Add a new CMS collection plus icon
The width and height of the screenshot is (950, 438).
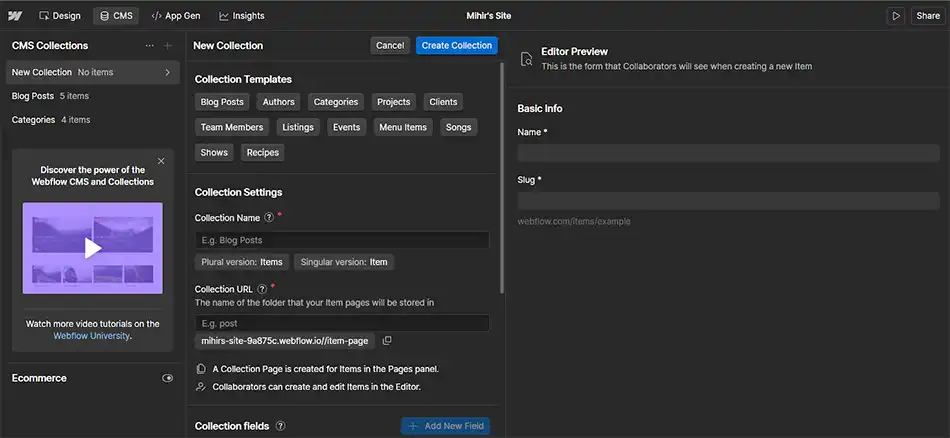click(168, 45)
